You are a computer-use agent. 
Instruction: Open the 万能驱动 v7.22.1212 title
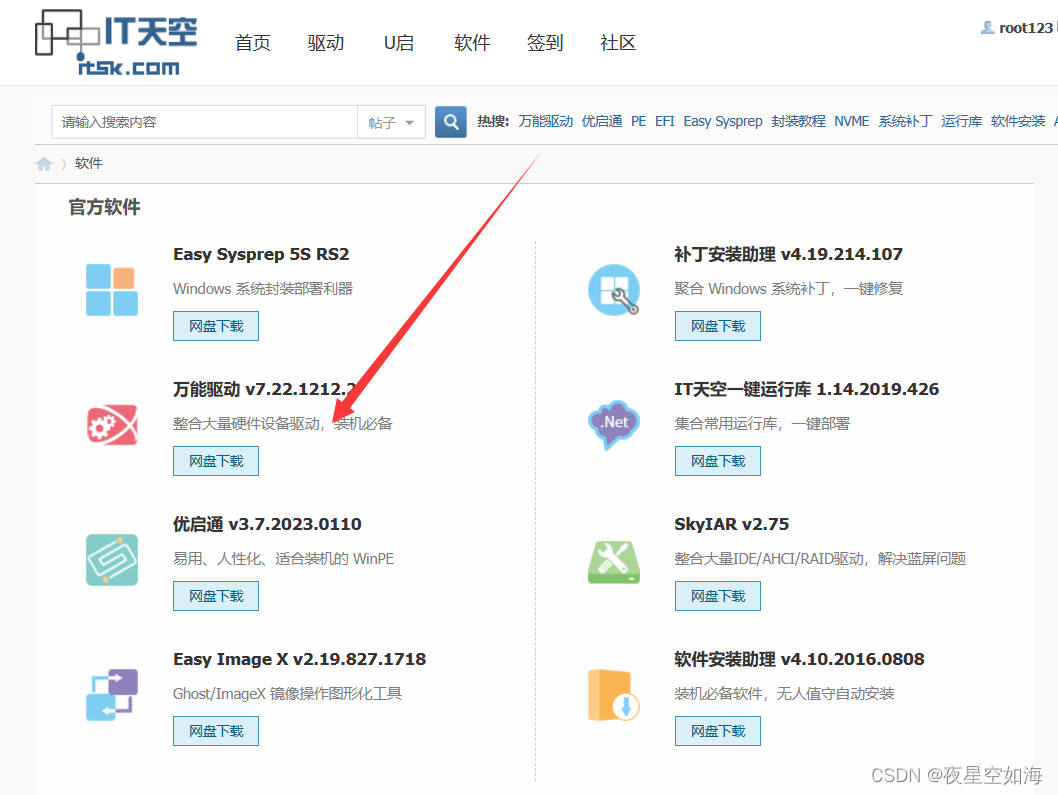pos(264,389)
